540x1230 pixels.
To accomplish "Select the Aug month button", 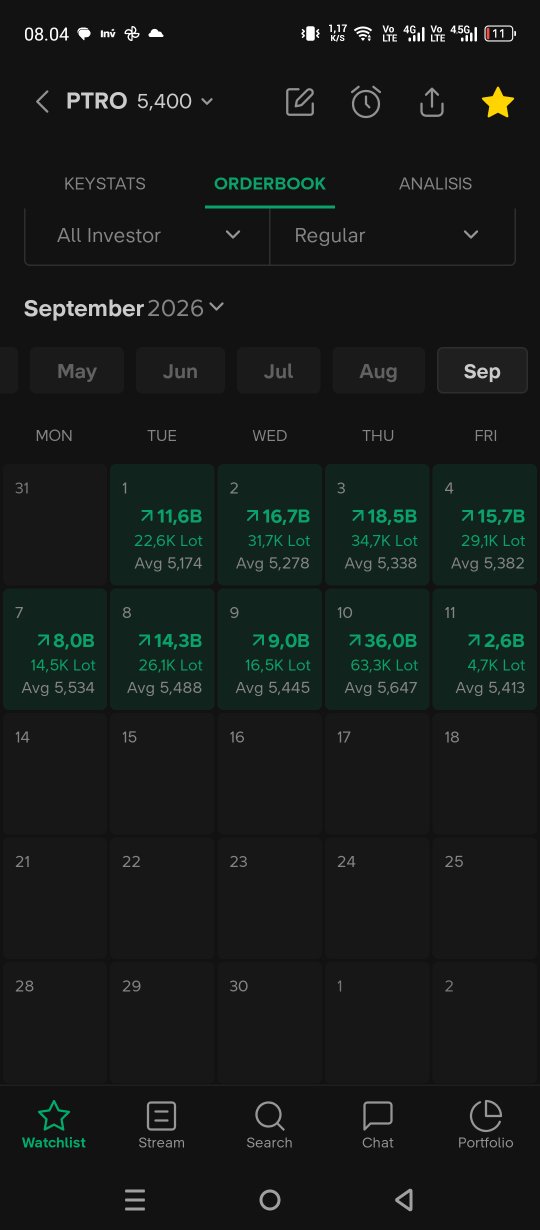I will (x=378, y=371).
